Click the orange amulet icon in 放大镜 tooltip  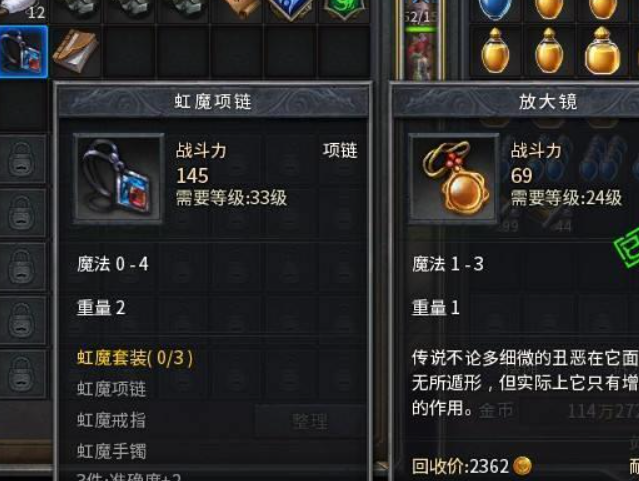[x=454, y=179]
